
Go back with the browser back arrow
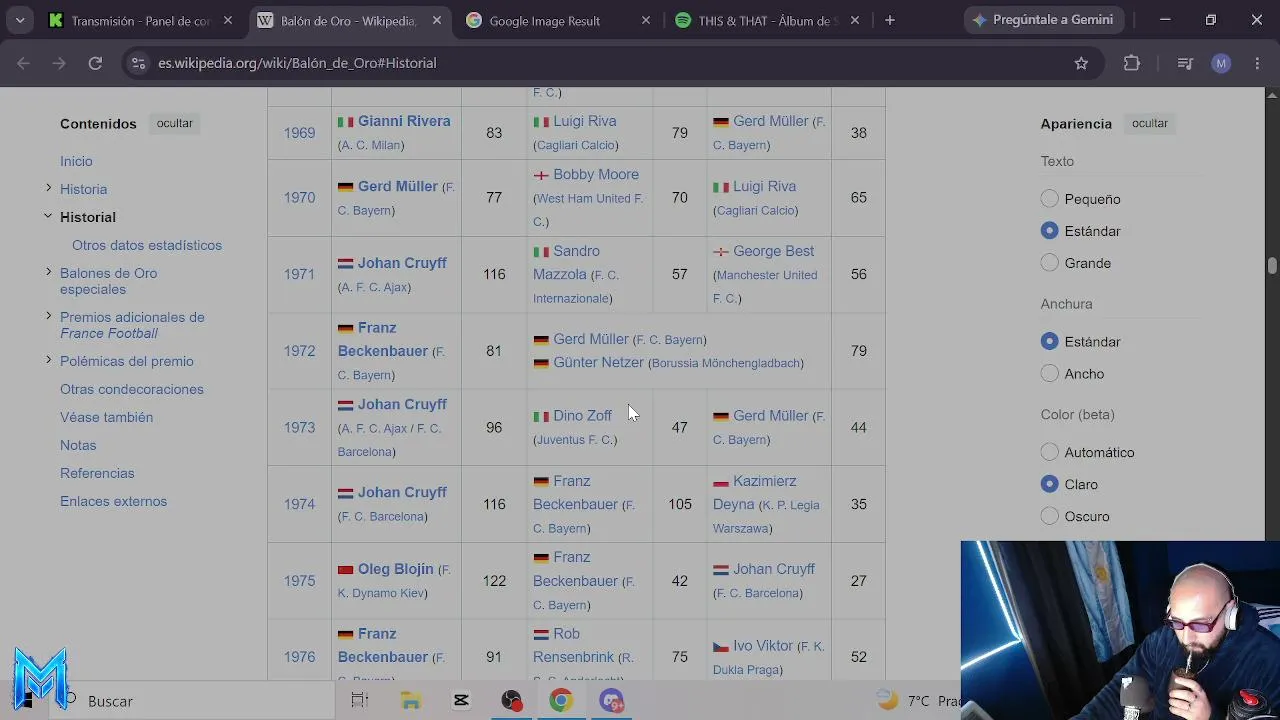tap(24, 63)
